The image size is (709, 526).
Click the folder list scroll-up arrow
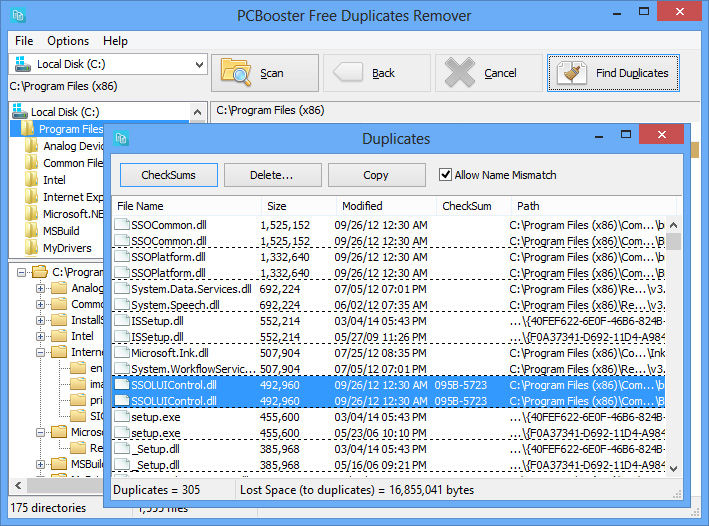click(198, 112)
